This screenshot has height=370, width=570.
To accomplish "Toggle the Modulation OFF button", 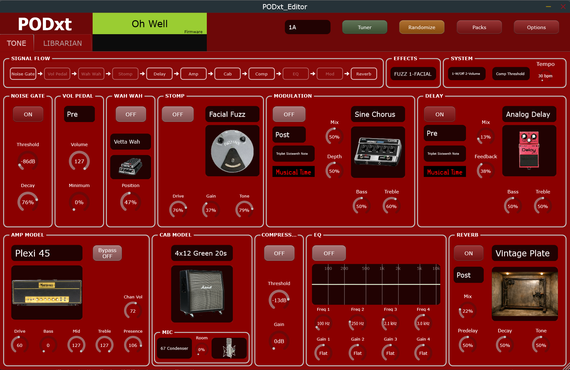I will pyautogui.click(x=289, y=114).
